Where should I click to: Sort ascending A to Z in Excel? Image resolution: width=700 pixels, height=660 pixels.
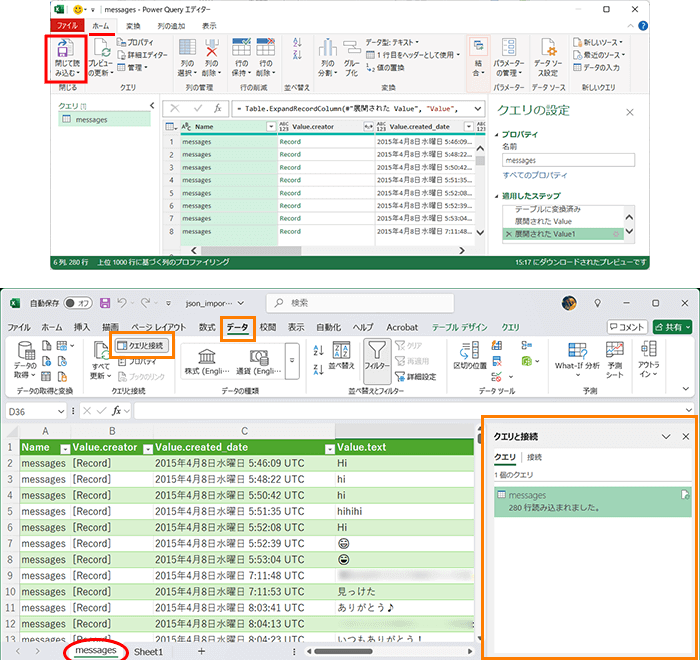pos(318,350)
